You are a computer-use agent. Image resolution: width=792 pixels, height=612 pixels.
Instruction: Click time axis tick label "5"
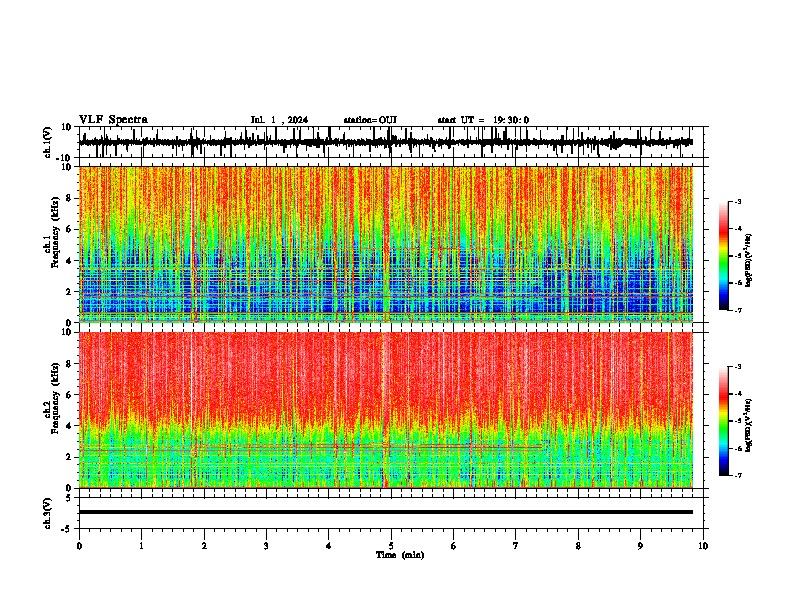391,546
